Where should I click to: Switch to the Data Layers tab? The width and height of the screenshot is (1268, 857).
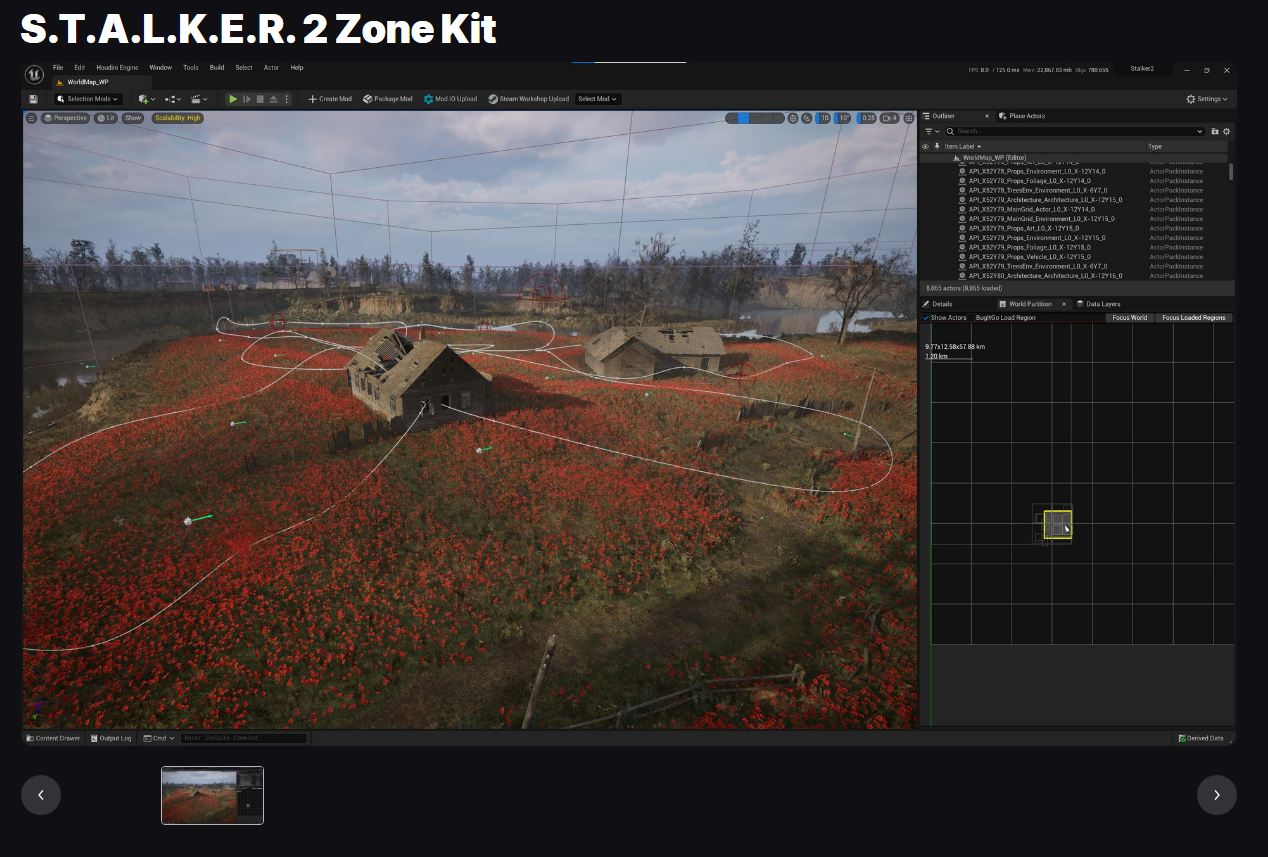[1099, 304]
